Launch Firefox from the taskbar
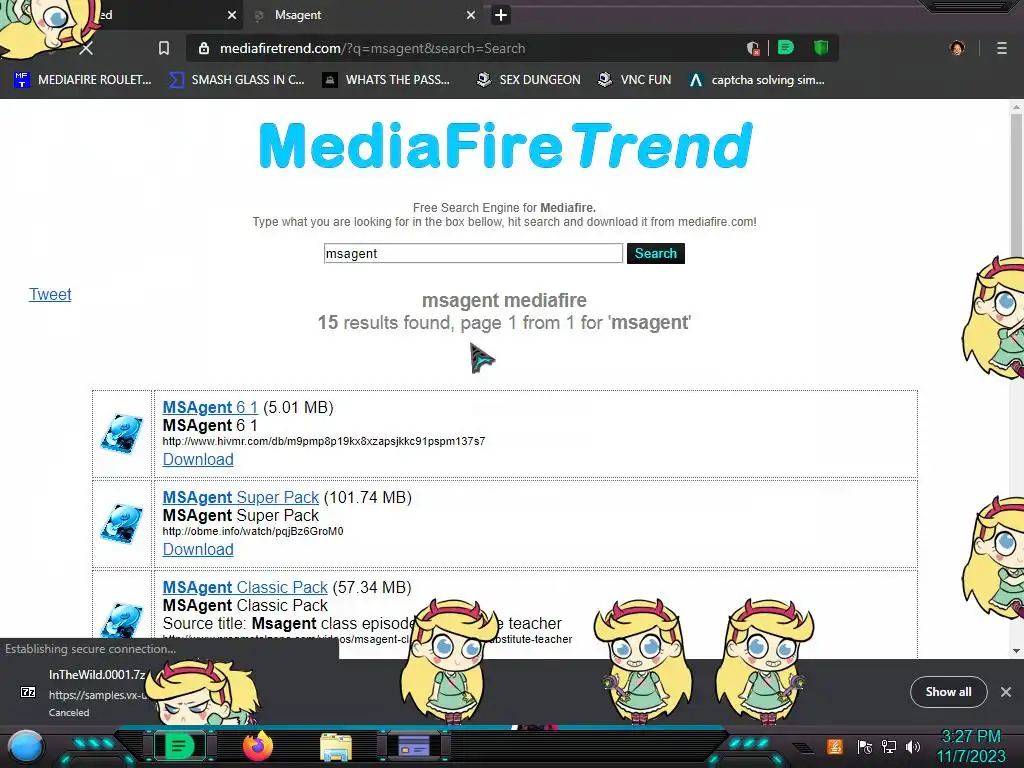Viewport: 1024px width, 768px height. 258,746
